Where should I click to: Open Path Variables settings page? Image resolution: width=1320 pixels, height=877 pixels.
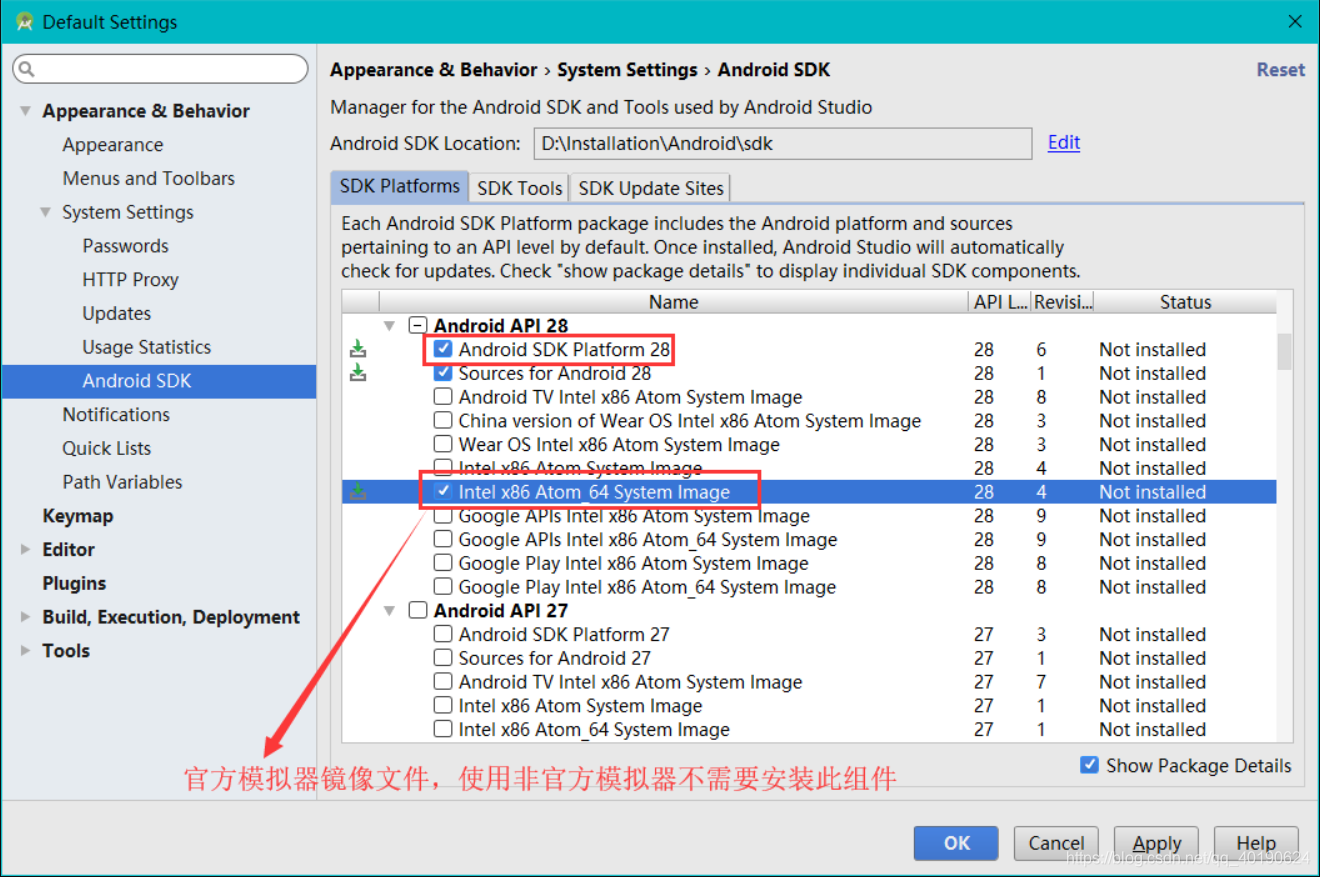[122, 482]
